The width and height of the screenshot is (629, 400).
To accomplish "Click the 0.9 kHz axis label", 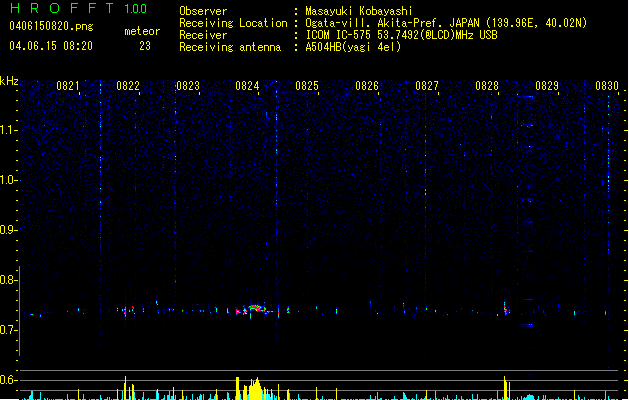I will pyautogui.click(x=8, y=230).
